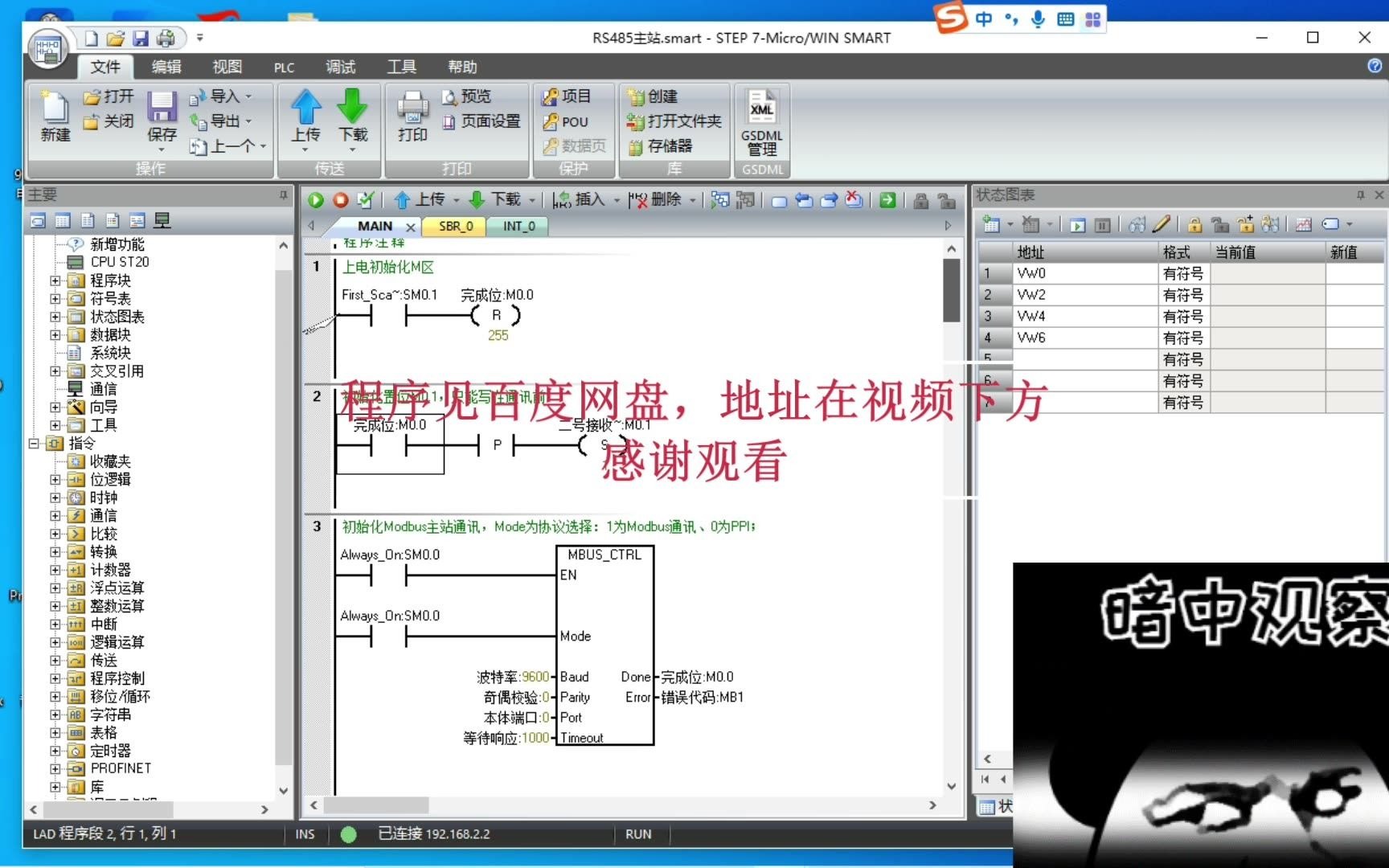
Task: Toggle Chinese/English mode in Sogou IME bar
Action: coord(984,19)
